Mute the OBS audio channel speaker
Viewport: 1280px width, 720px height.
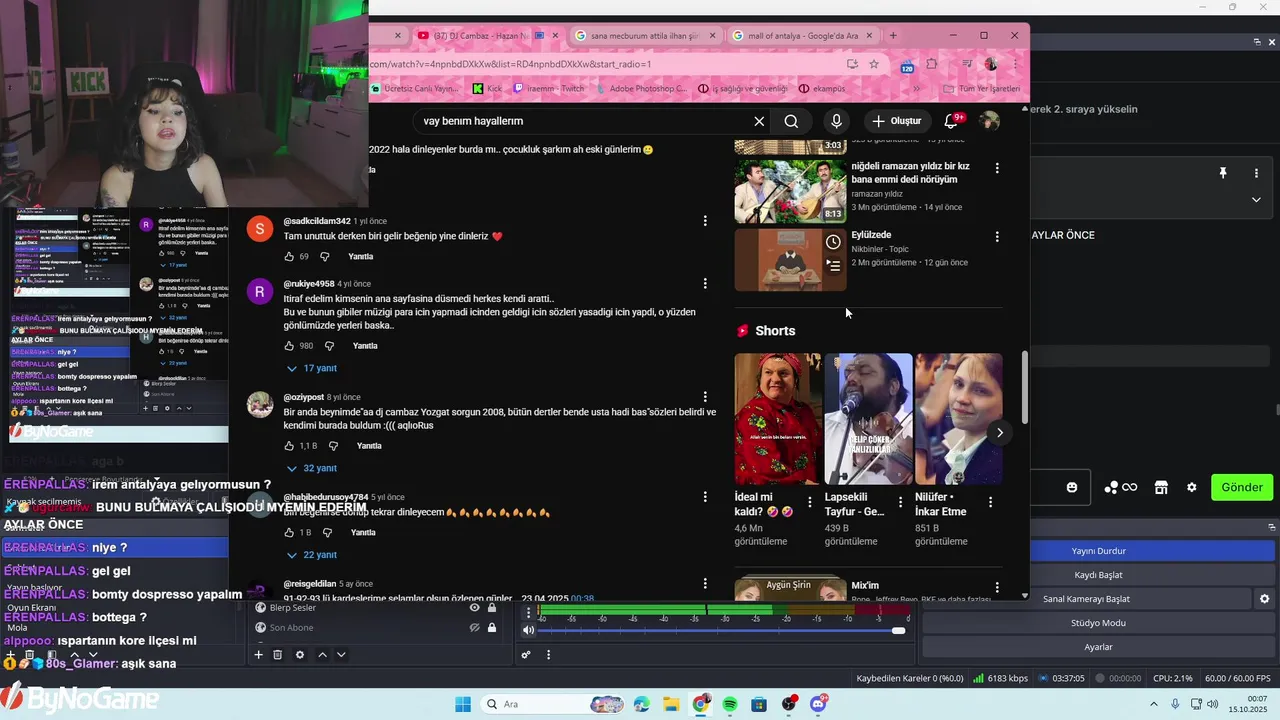(x=529, y=630)
